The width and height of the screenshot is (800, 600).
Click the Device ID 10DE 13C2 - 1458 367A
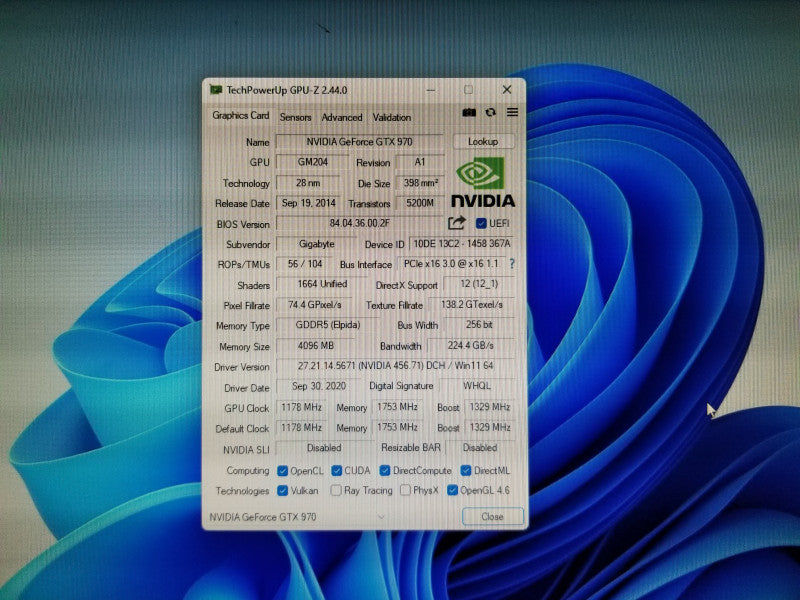tap(462, 243)
